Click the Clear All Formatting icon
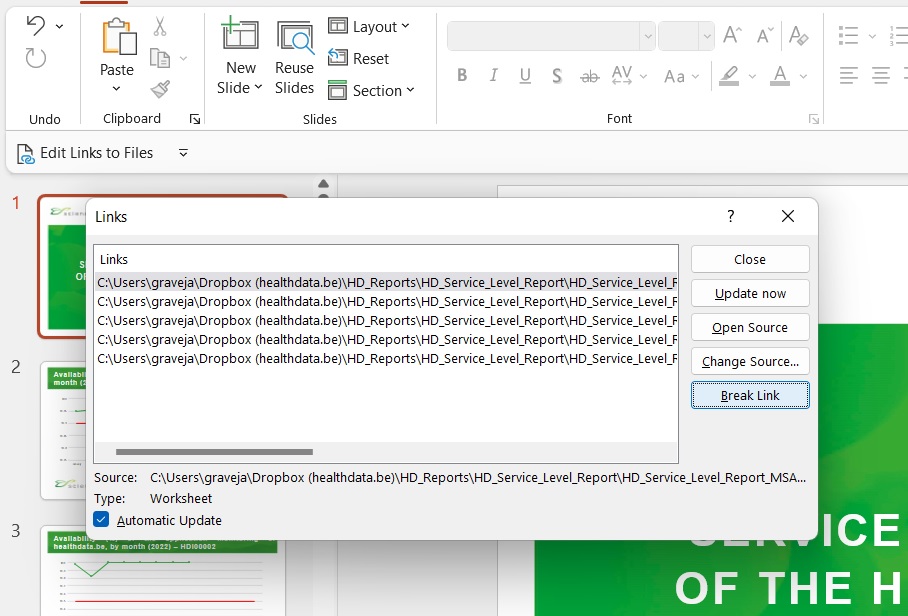Screen dimensions: 908x616 pos(798,36)
